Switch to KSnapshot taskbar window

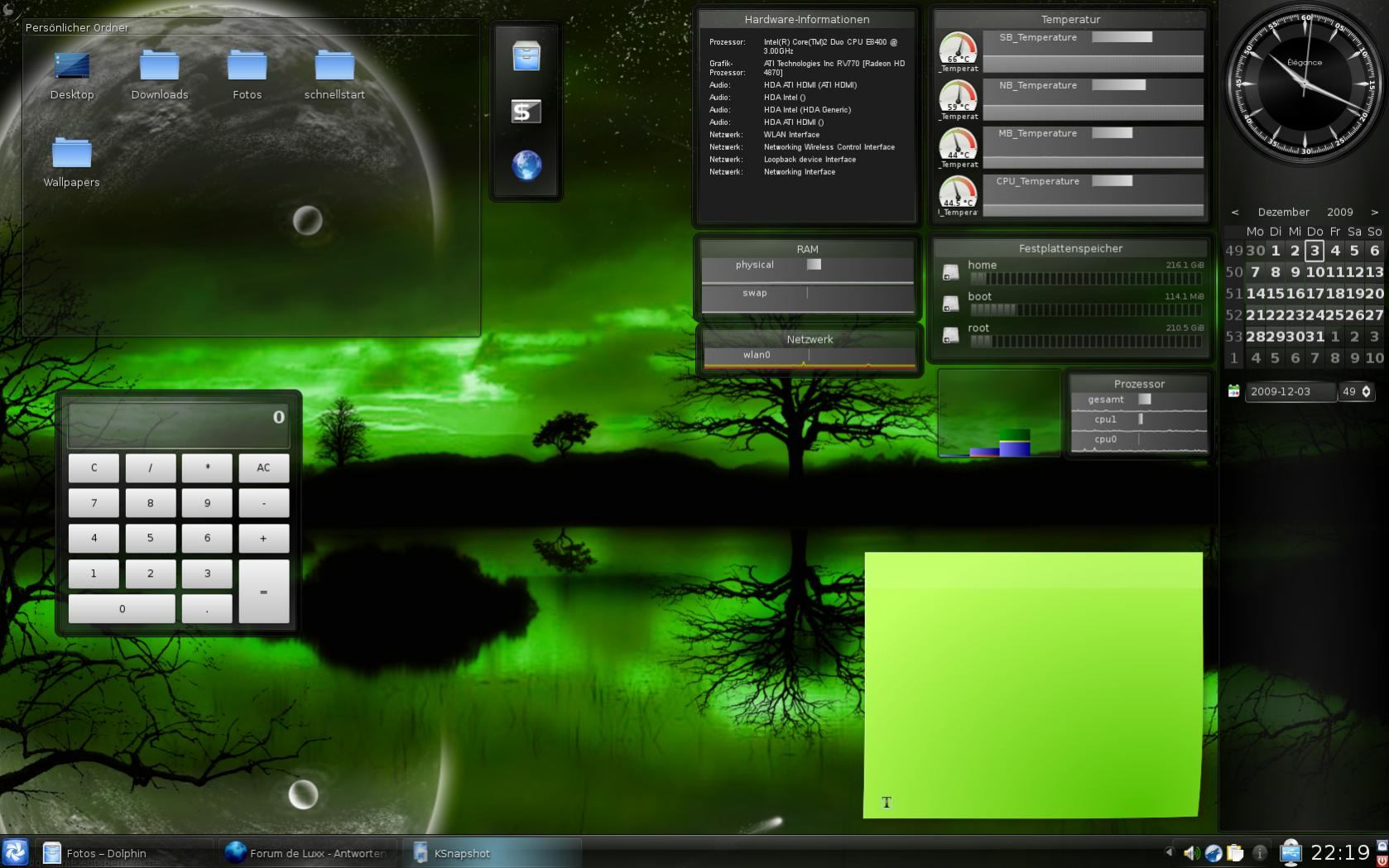pyautogui.click(x=493, y=853)
